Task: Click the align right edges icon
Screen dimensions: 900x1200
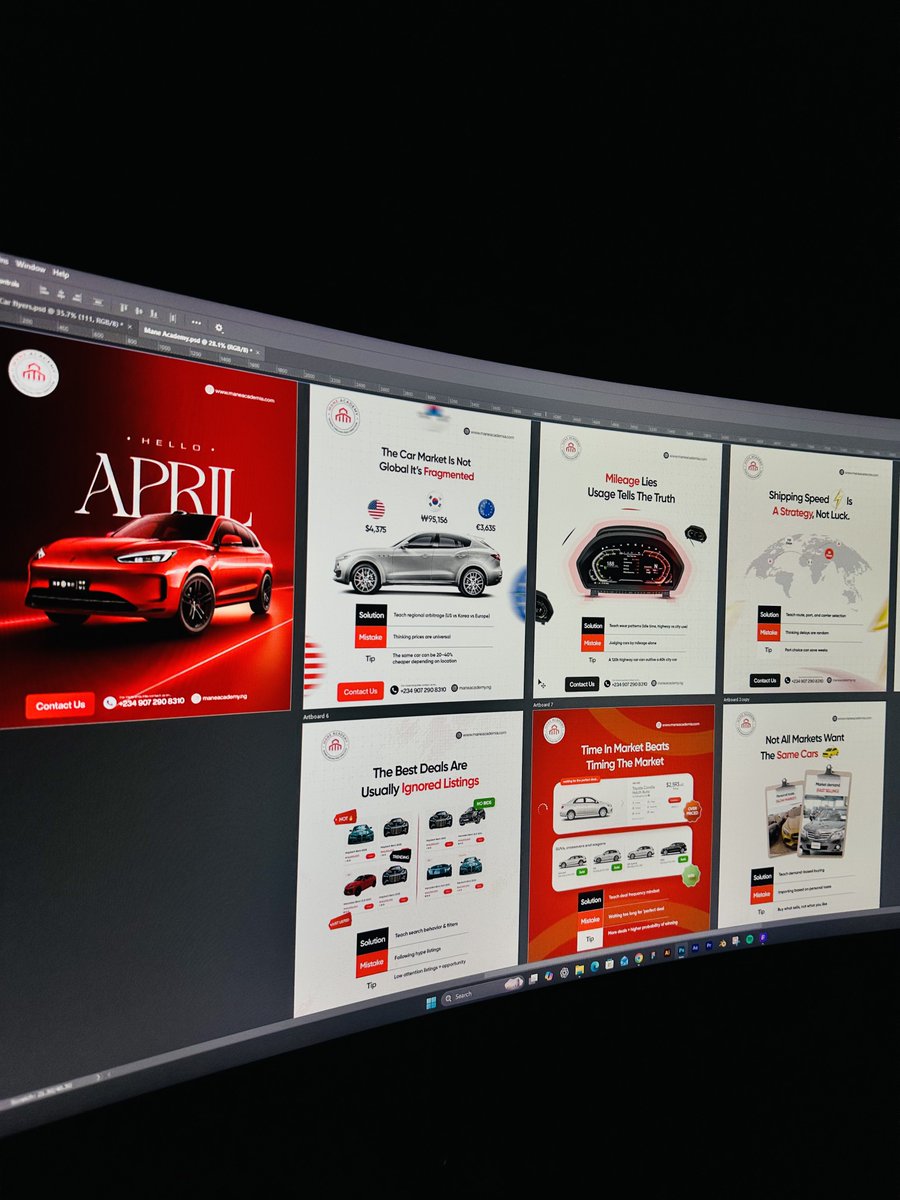Action: click(77, 298)
